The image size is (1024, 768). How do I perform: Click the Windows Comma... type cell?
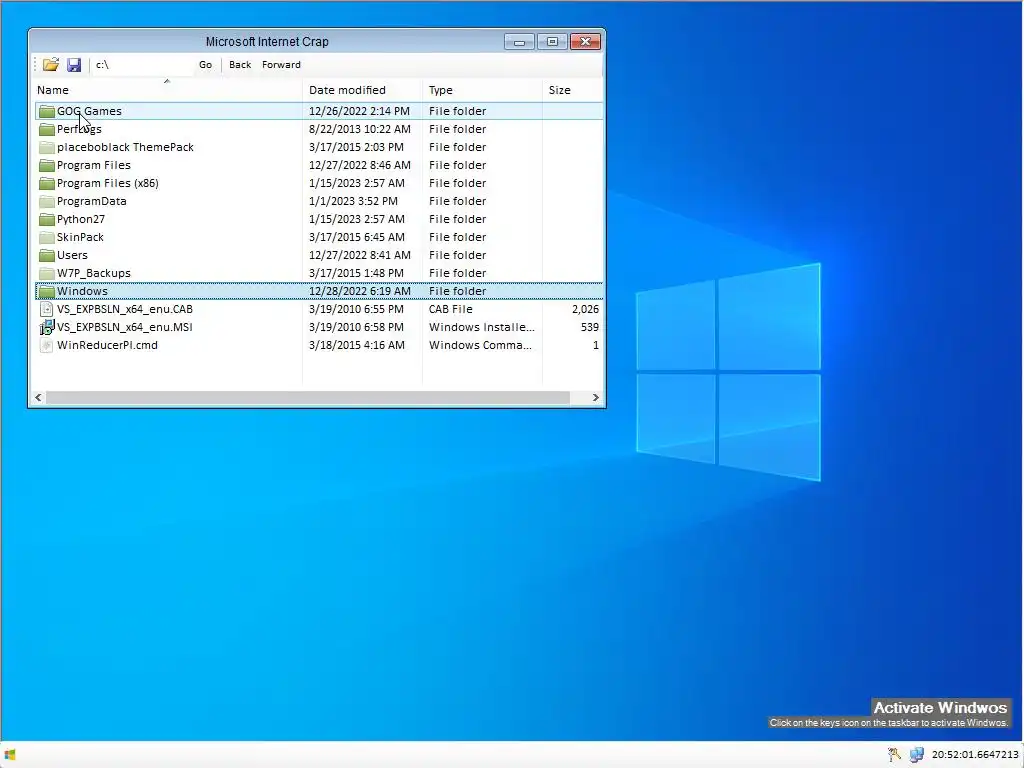480,345
